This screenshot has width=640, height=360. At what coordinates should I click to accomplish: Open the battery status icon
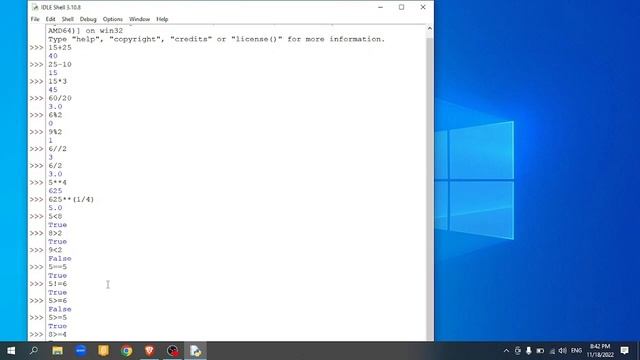(x=540, y=351)
